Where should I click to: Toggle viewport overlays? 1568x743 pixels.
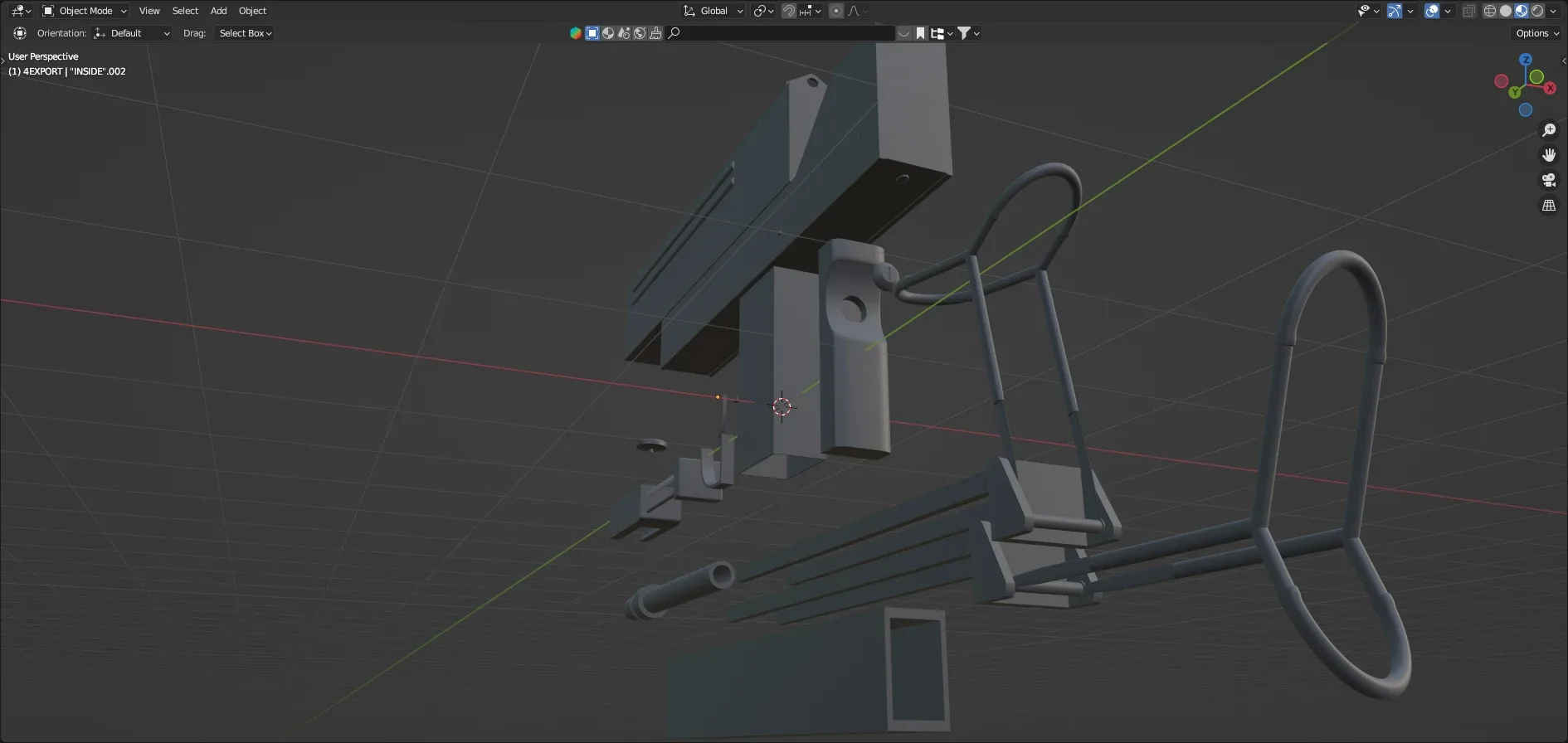tap(1432, 11)
